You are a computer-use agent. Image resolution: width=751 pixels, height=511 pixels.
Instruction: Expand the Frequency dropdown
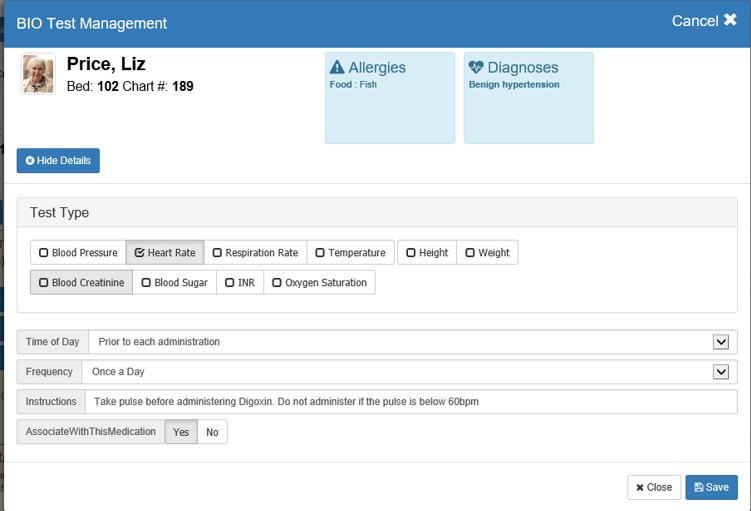pyautogui.click(x=720, y=372)
